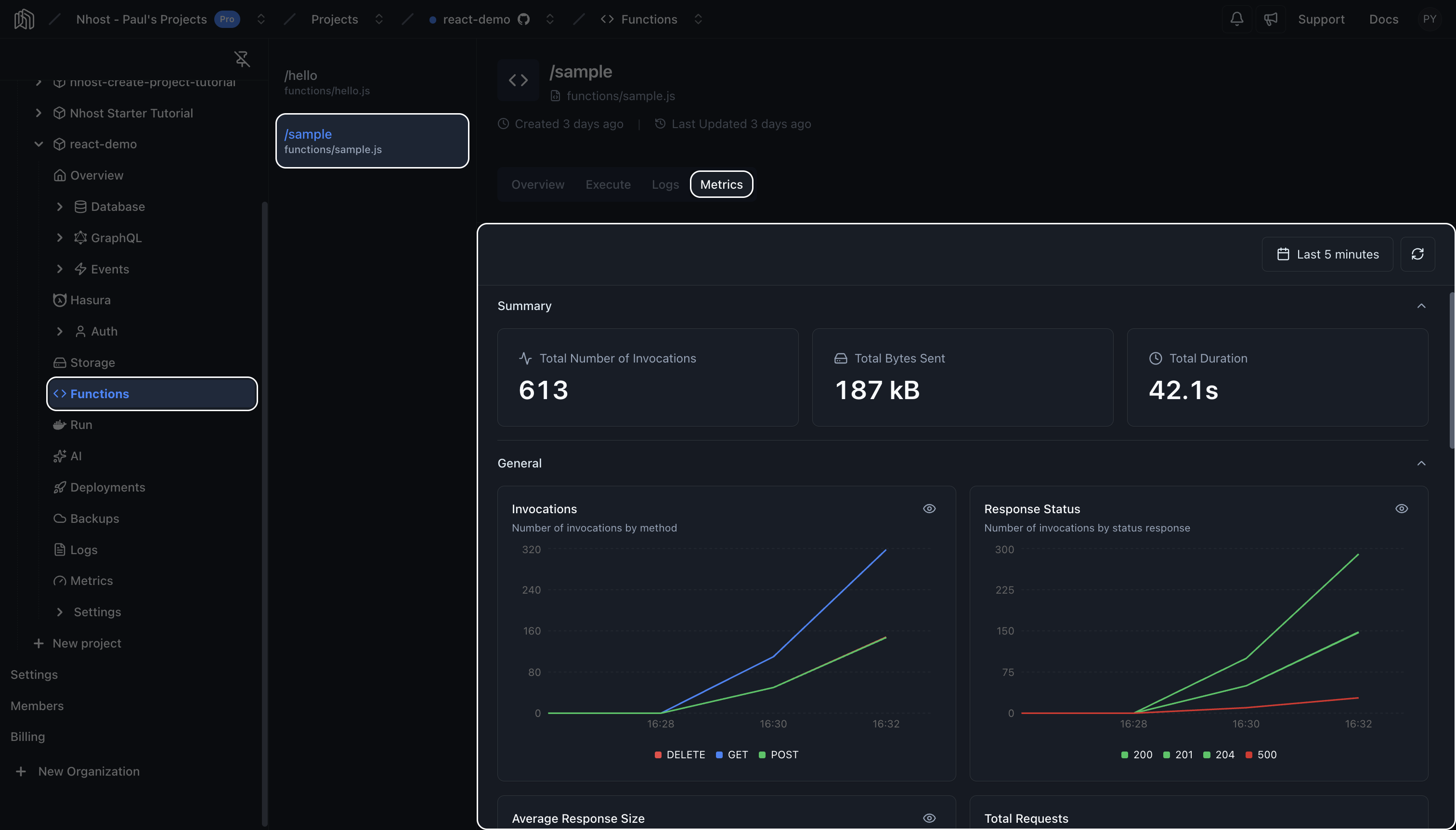The width and height of the screenshot is (1456, 830).
Task: Click the Events lightning icon
Action: (x=80, y=269)
